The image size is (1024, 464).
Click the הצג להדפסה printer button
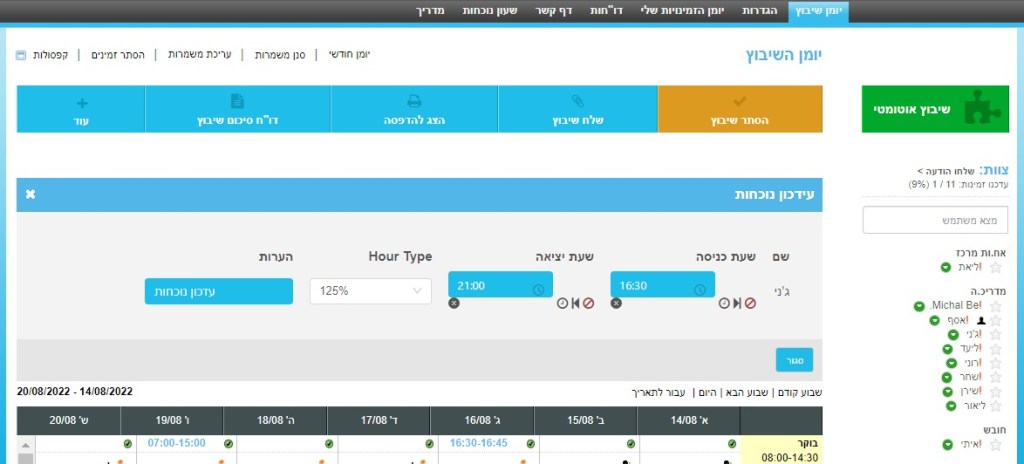[414, 109]
